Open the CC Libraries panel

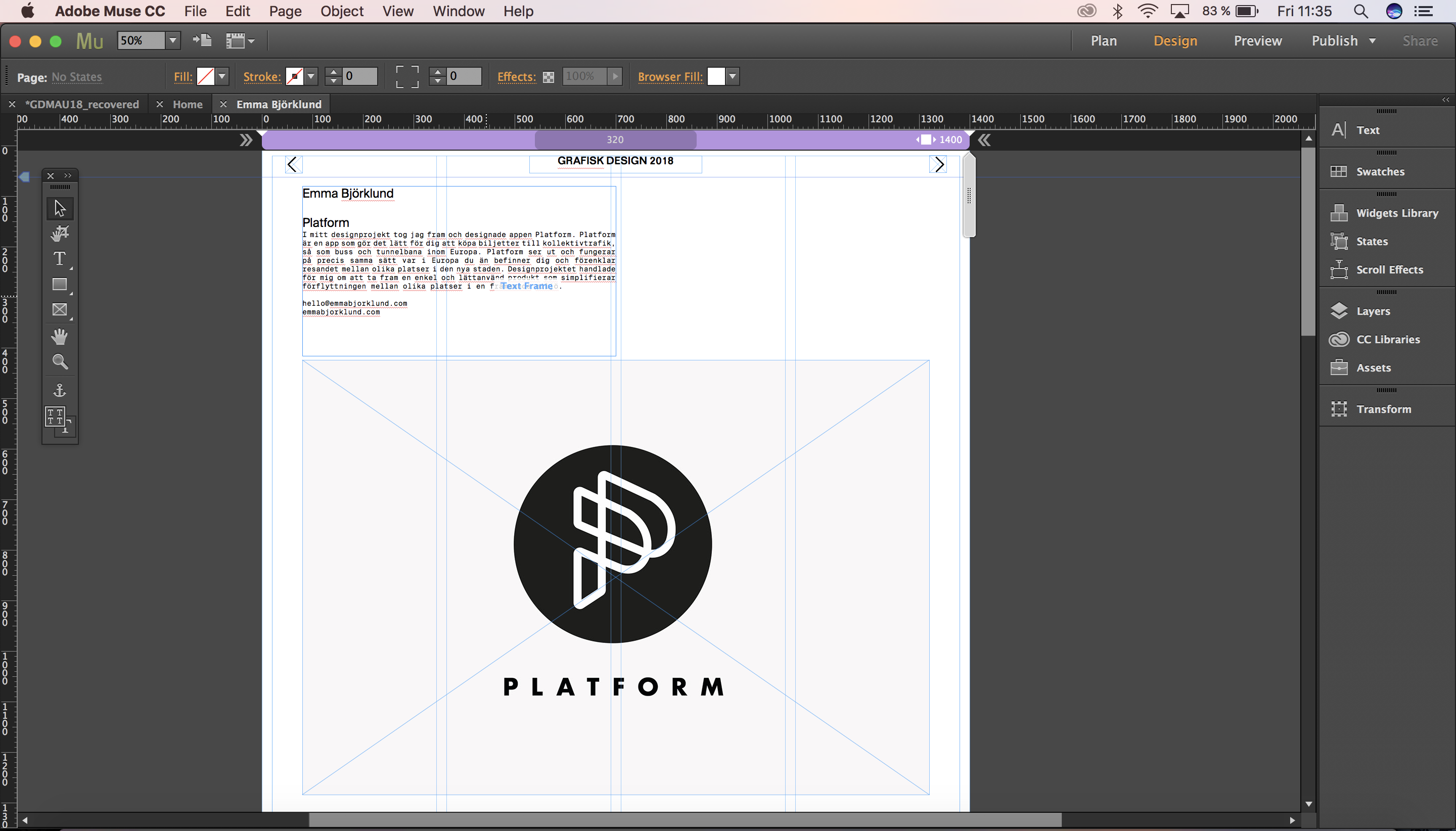click(x=1387, y=338)
